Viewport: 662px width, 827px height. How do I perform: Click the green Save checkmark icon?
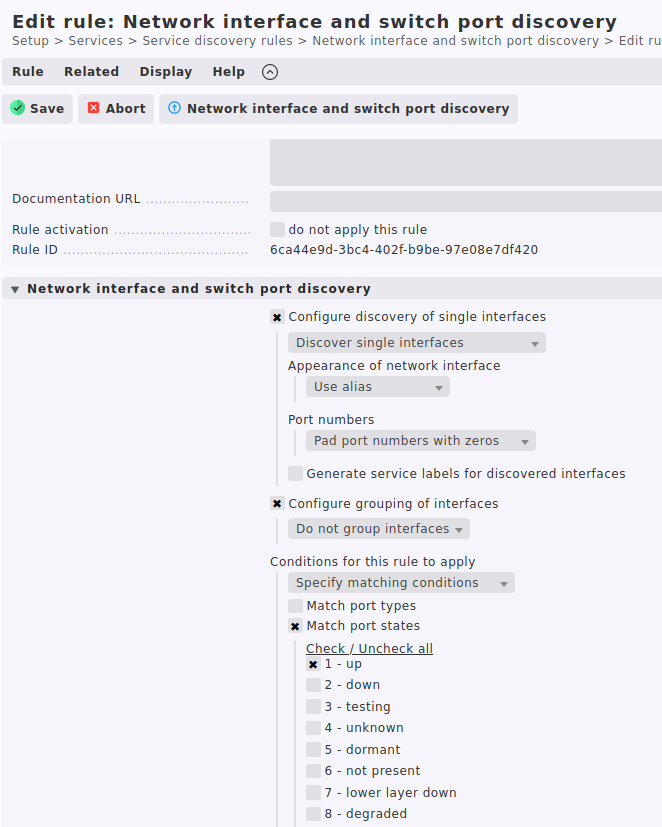(x=17, y=108)
